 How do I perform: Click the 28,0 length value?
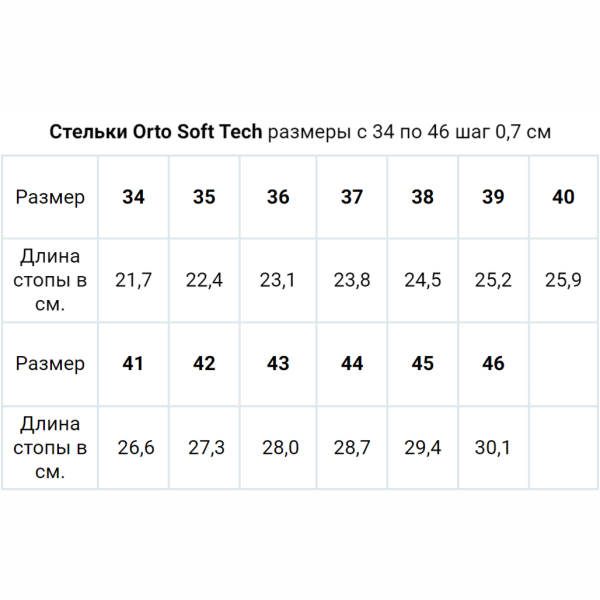pos(278,447)
